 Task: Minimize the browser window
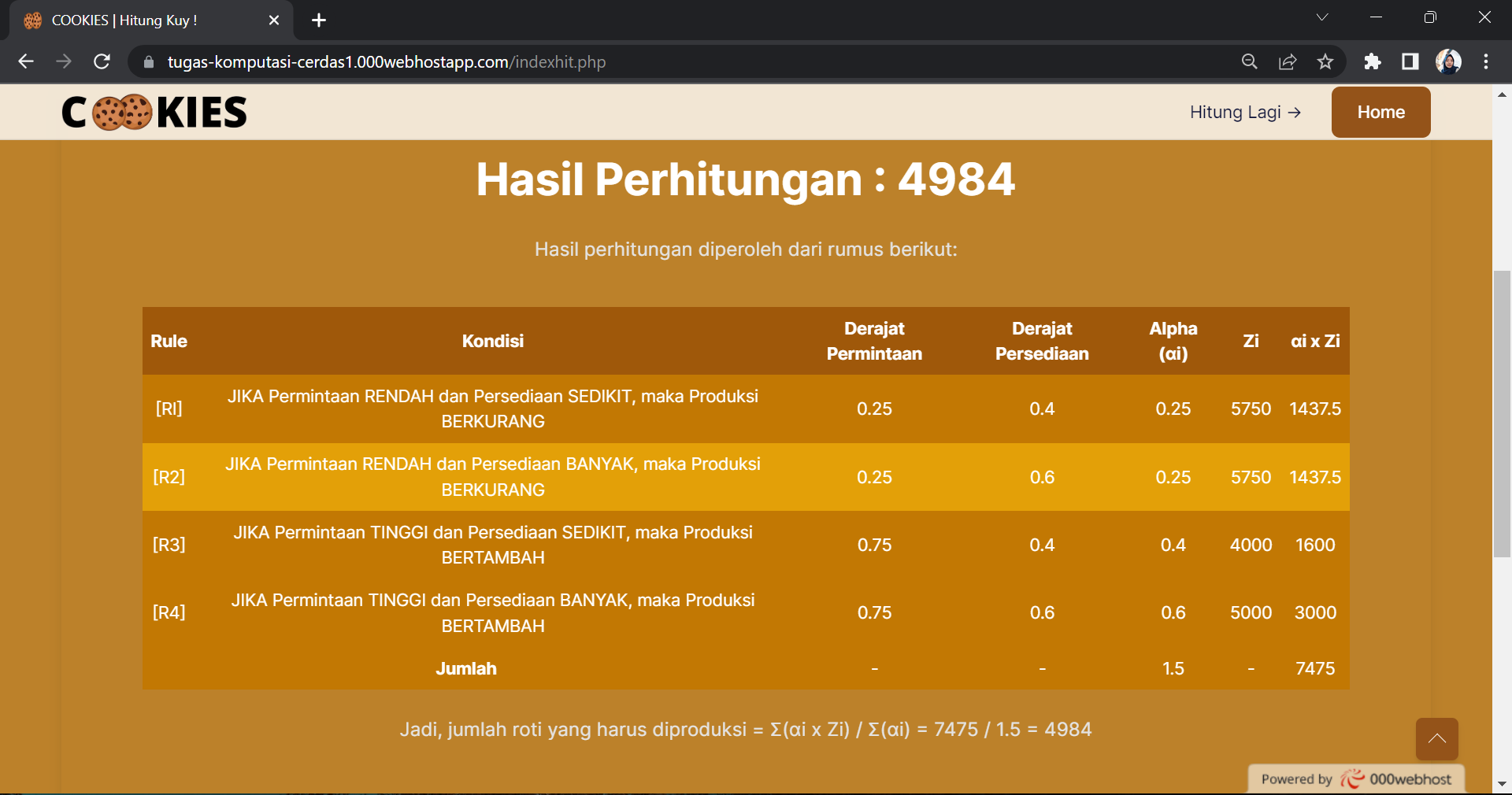(x=1376, y=17)
